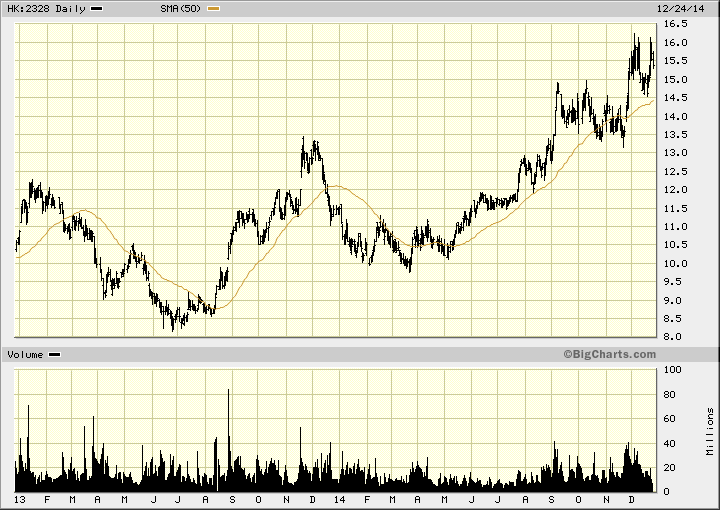Click black legend swatch beside HK:2328 Daily

97,9
